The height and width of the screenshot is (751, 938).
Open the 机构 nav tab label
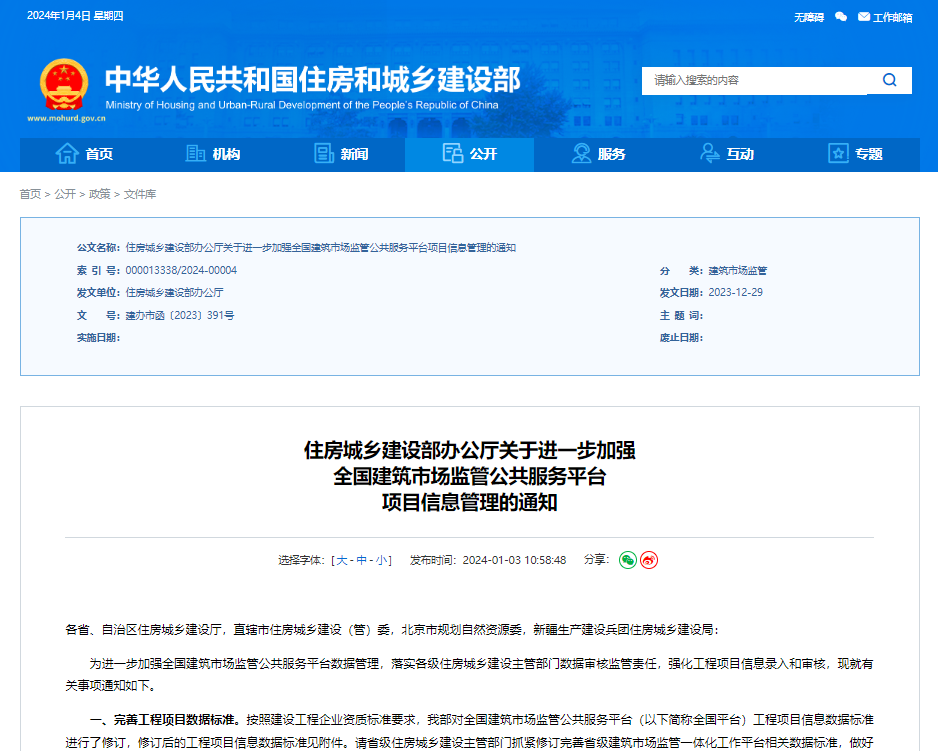point(227,154)
